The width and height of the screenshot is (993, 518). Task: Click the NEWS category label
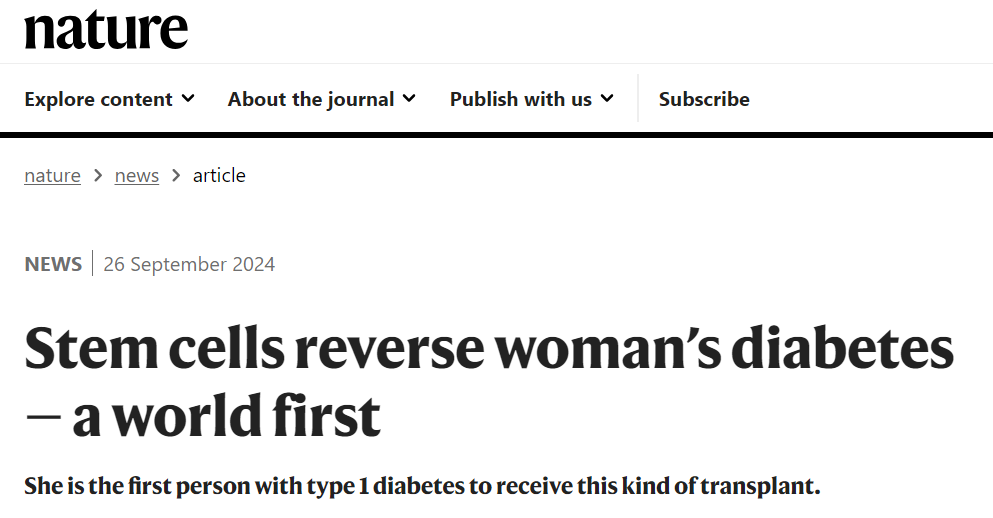[53, 264]
